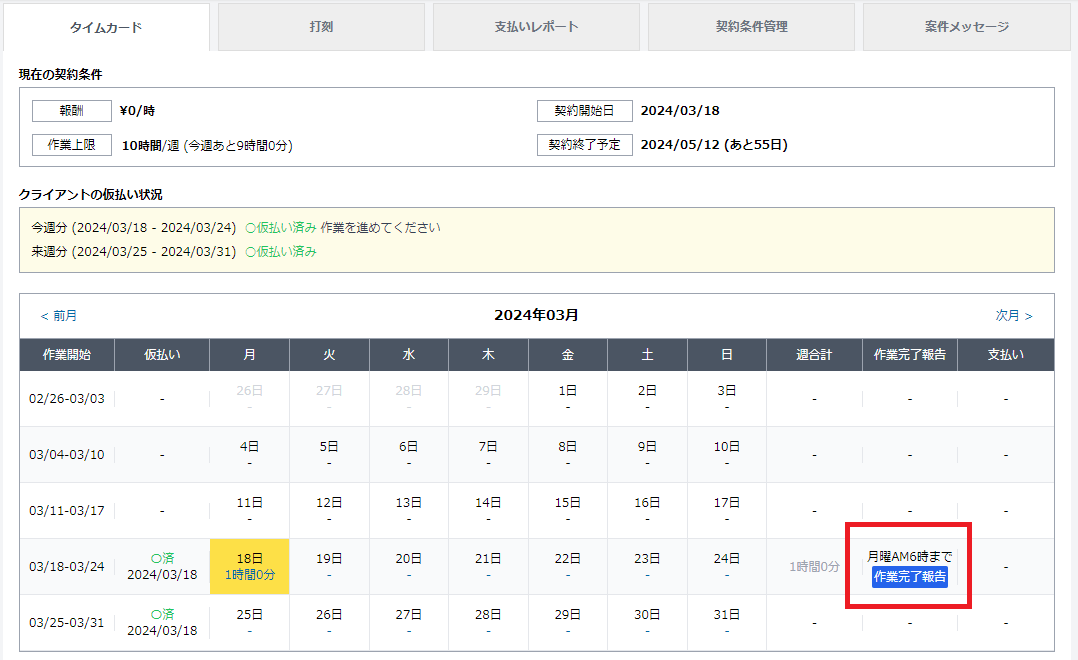Switch to the 打刻 tab
The height and width of the screenshot is (660, 1078).
click(x=321, y=27)
